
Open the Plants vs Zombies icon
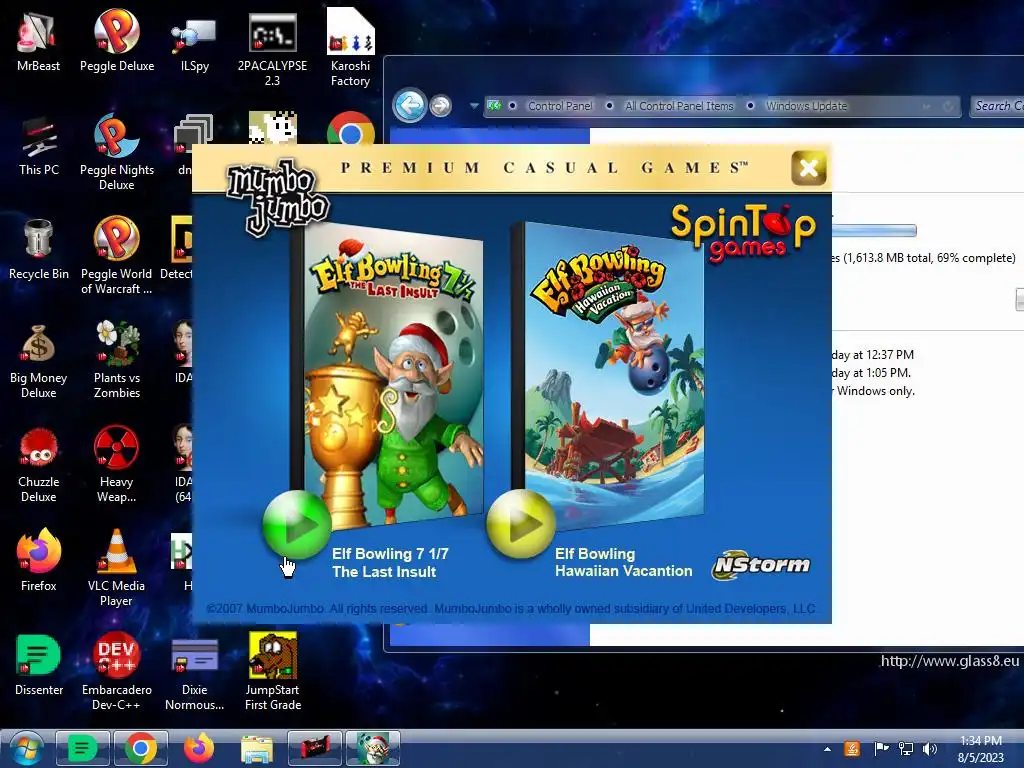[117, 360]
